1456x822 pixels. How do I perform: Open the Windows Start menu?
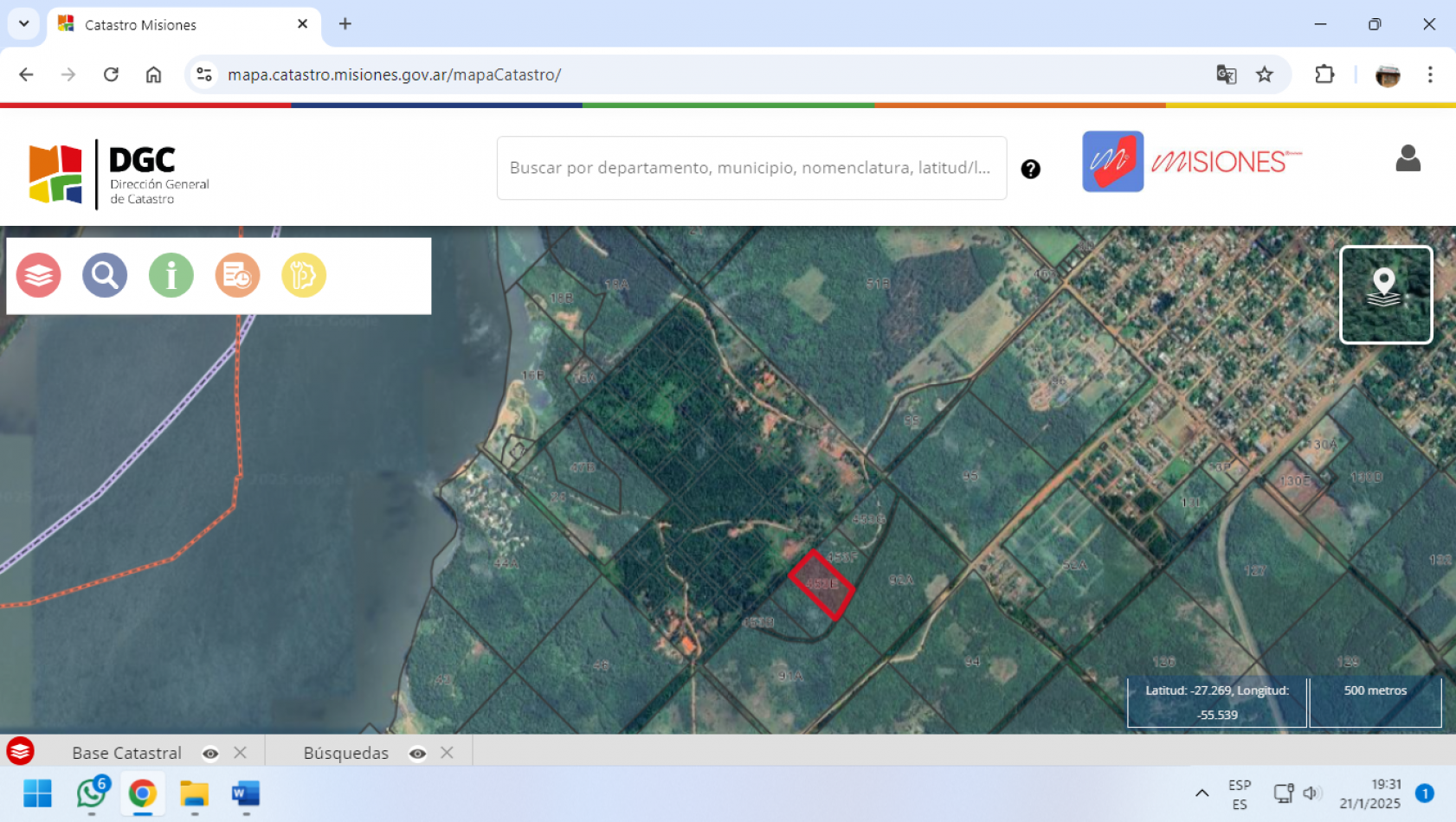pyautogui.click(x=37, y=793)
